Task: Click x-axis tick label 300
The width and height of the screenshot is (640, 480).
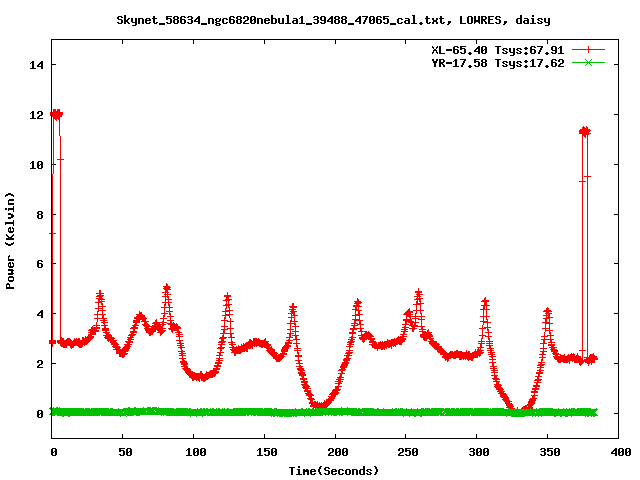Action: [x=479, y=452]
